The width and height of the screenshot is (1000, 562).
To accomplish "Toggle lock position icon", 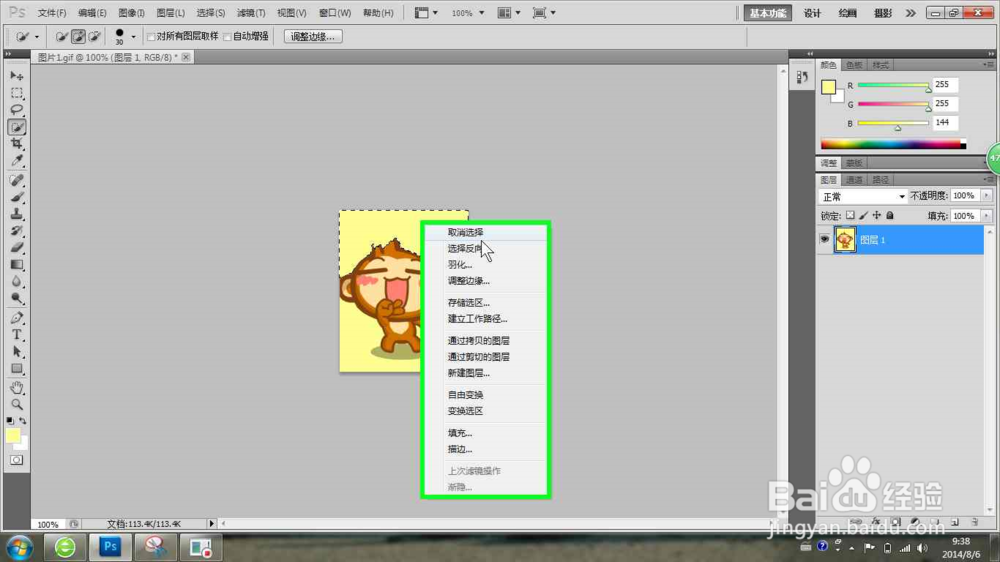I will 877,216.
